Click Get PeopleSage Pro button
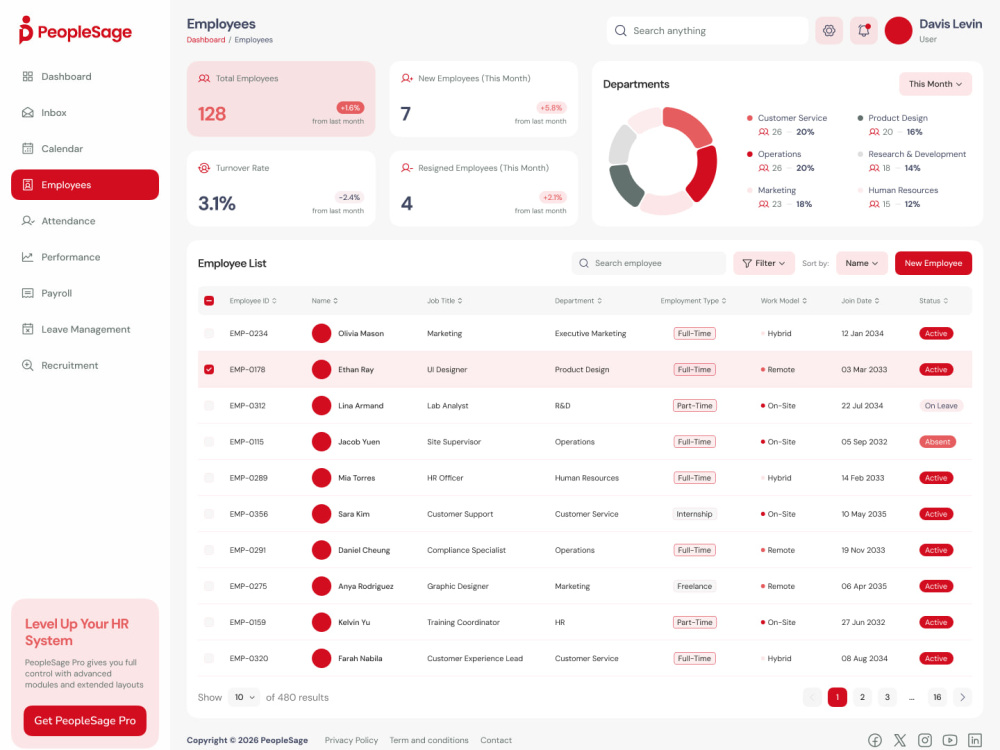Image resolution: width=1000 pixels, height=750 pixels. (85, 721)
